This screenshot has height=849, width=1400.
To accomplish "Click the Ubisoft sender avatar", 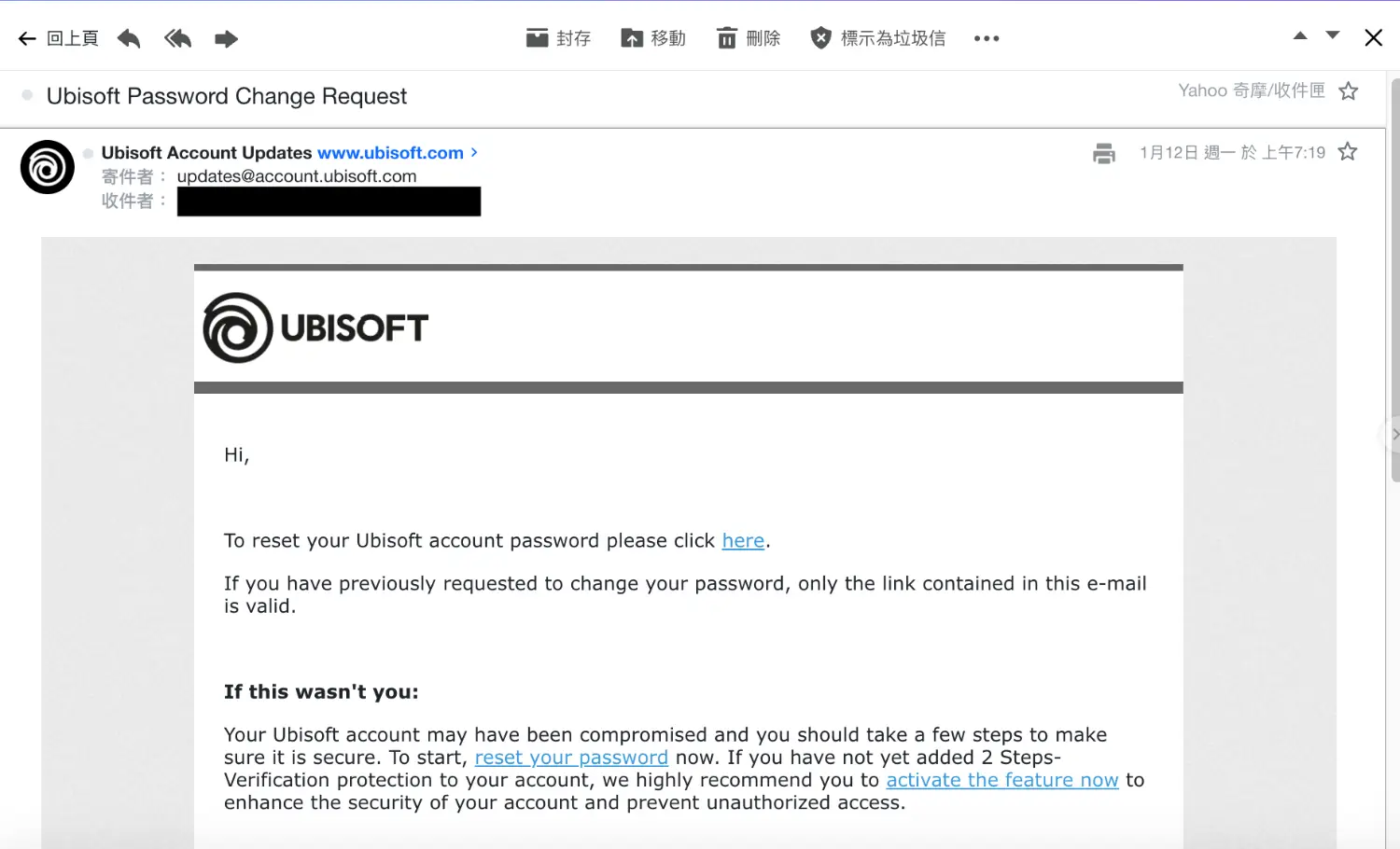I will point(48,167).
